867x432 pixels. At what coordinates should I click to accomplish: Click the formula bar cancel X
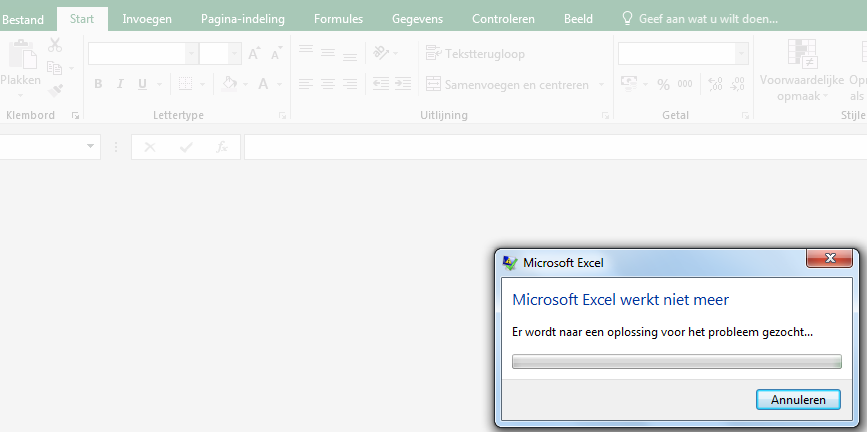click(150, 147)
